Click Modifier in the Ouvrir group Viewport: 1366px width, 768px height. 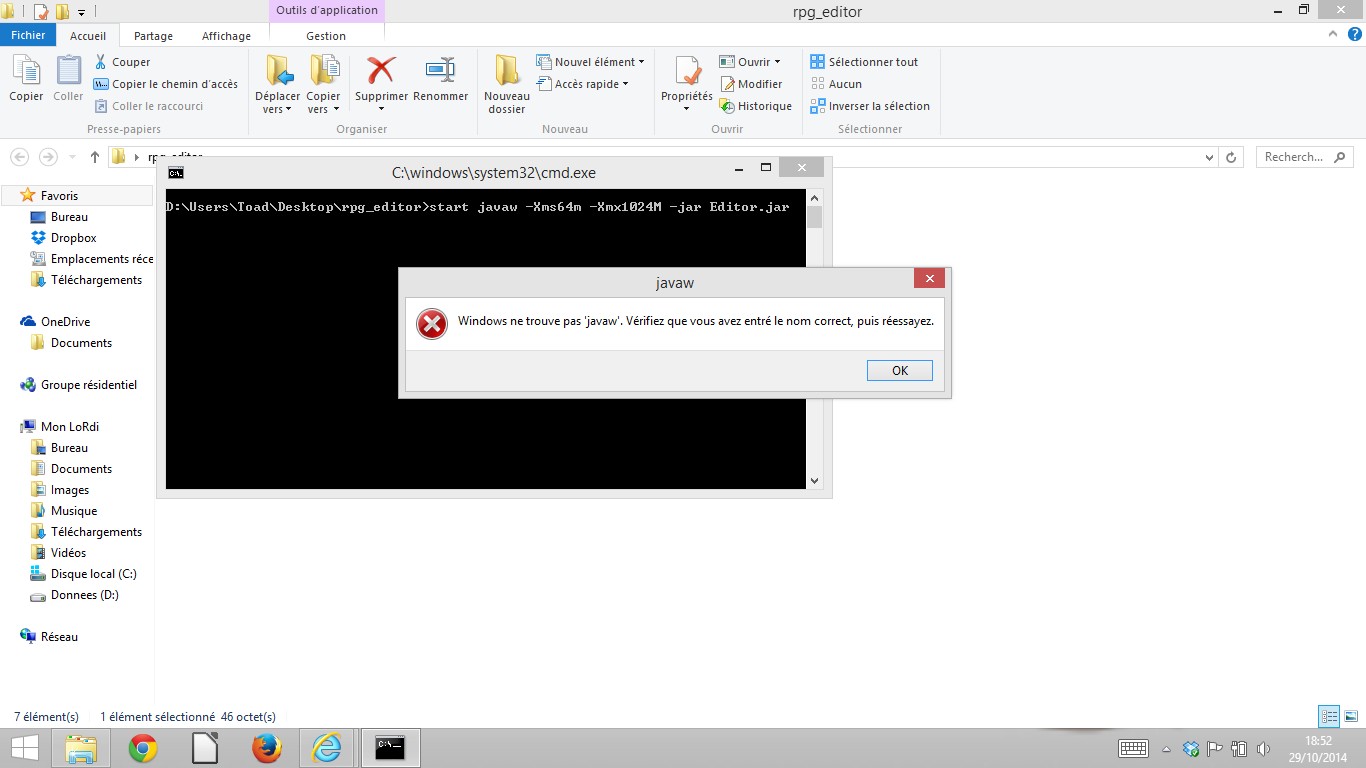pyautogui.click(x=751, y=84)
